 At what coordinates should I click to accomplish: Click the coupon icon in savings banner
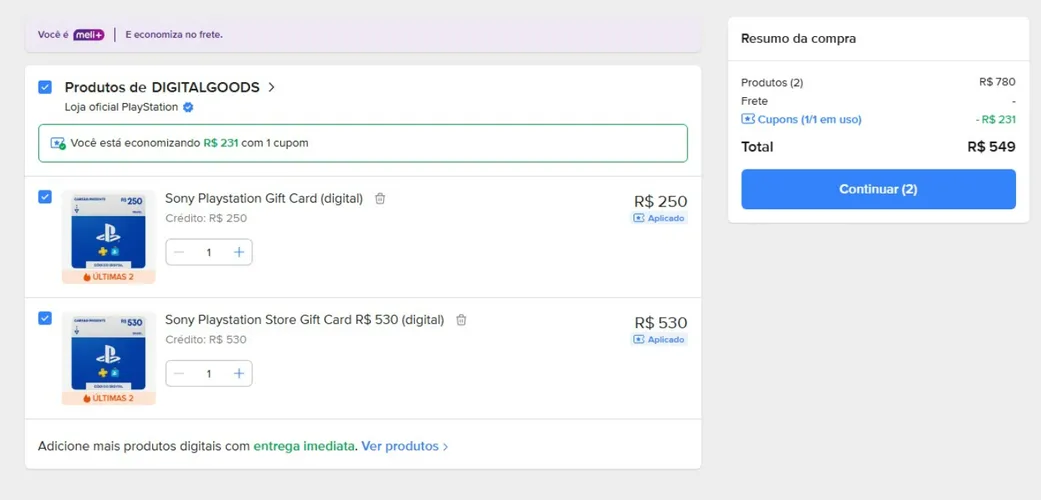tap(58, 143)
